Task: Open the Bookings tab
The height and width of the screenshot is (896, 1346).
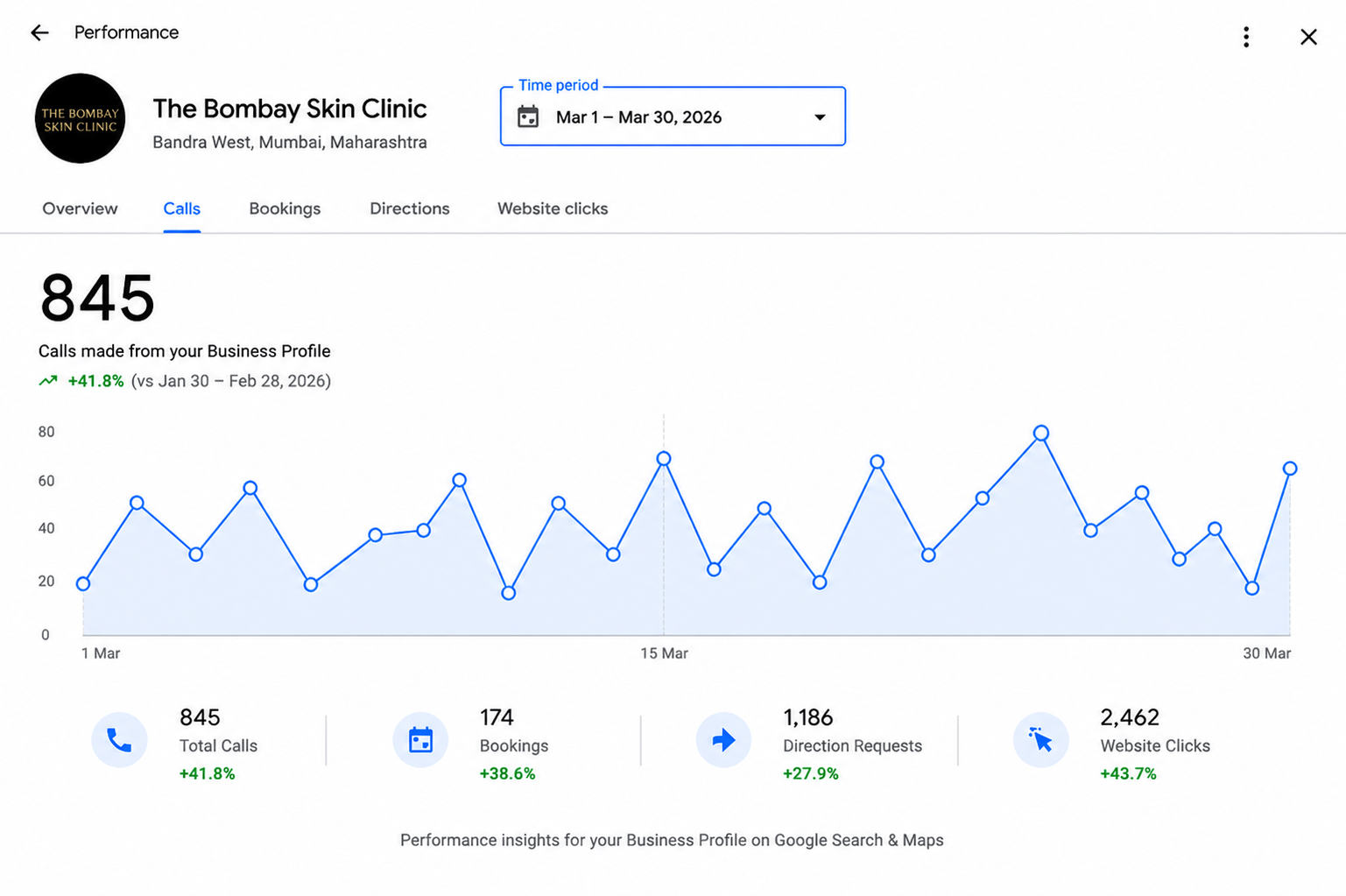Action: click(285, 208)
